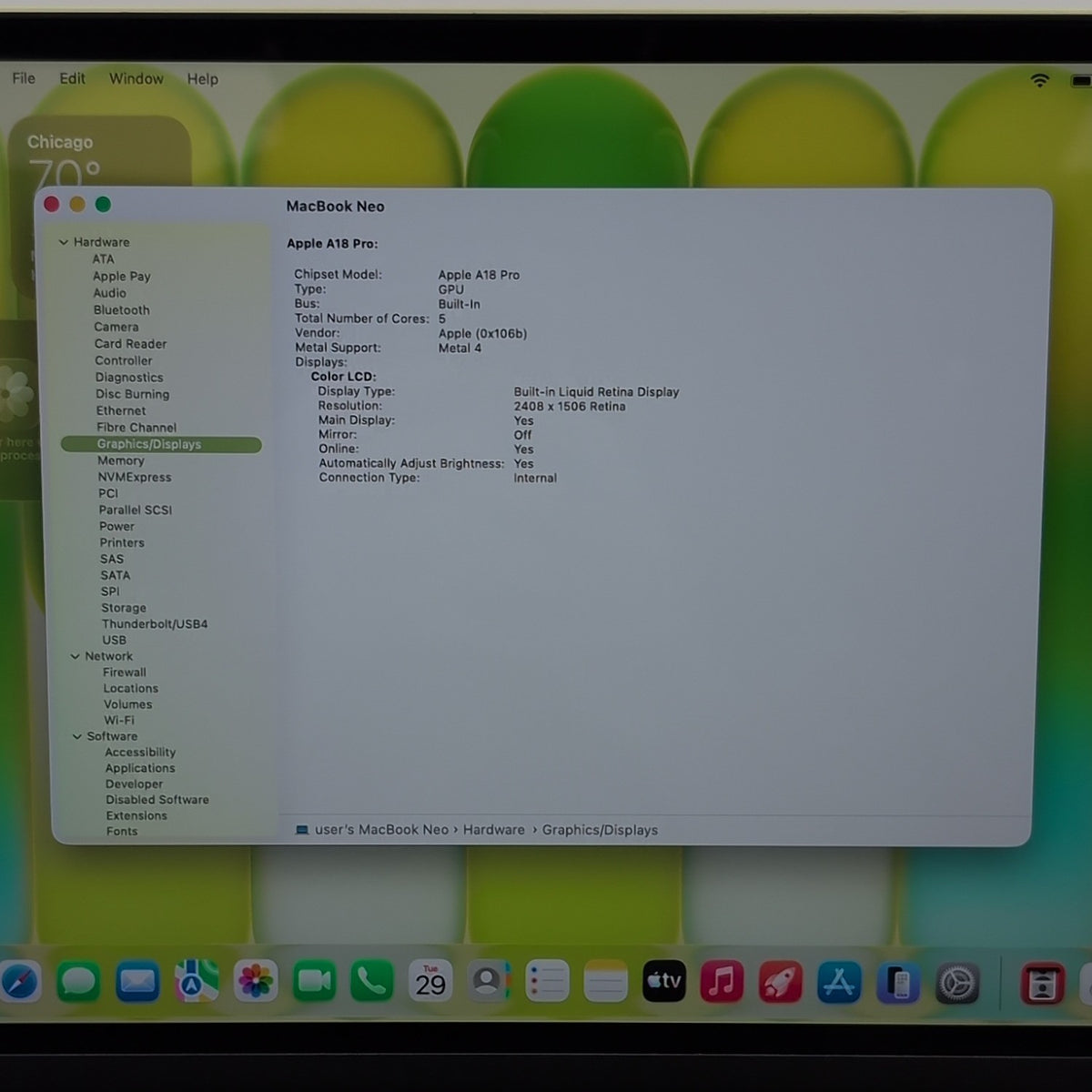1092x1092 pixels.
Task: Open Notes from the dock
Action: [x=605, y=982]
